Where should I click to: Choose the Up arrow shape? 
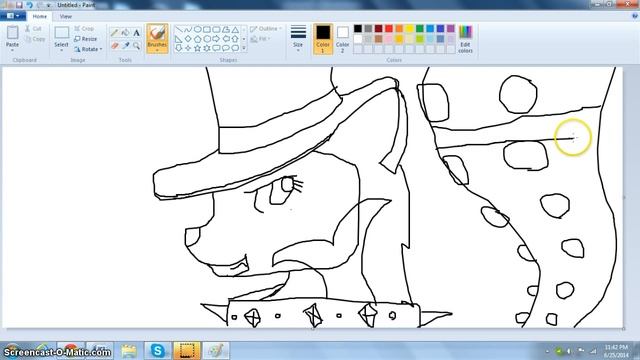point(236,39)
